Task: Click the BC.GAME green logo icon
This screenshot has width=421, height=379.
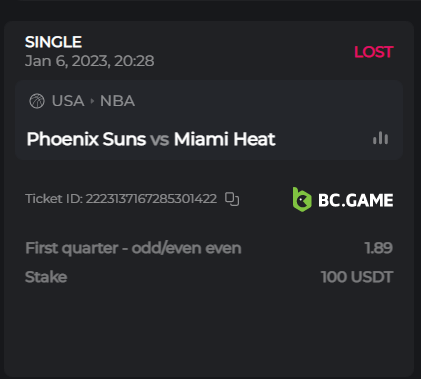Action: click(302, 199)
